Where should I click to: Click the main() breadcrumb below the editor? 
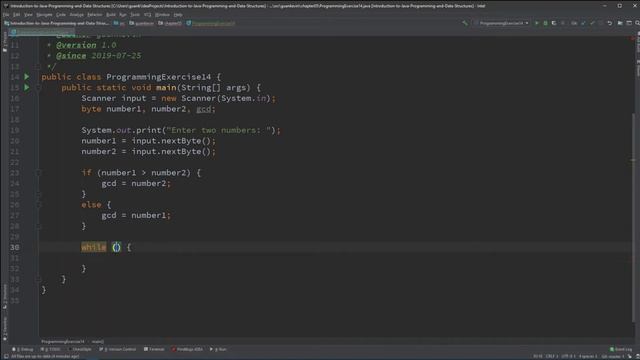click(x=98, y=342)
